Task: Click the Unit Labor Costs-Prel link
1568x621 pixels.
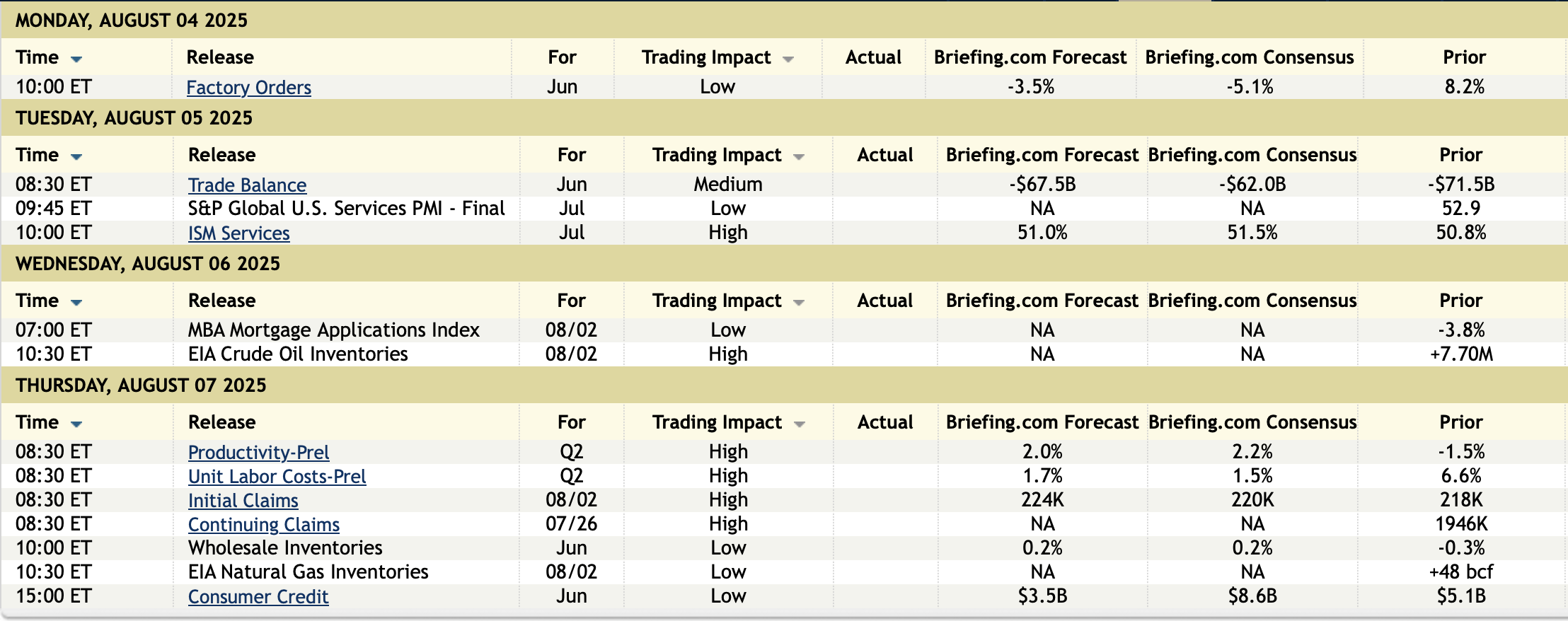Action: coord(277,477)
